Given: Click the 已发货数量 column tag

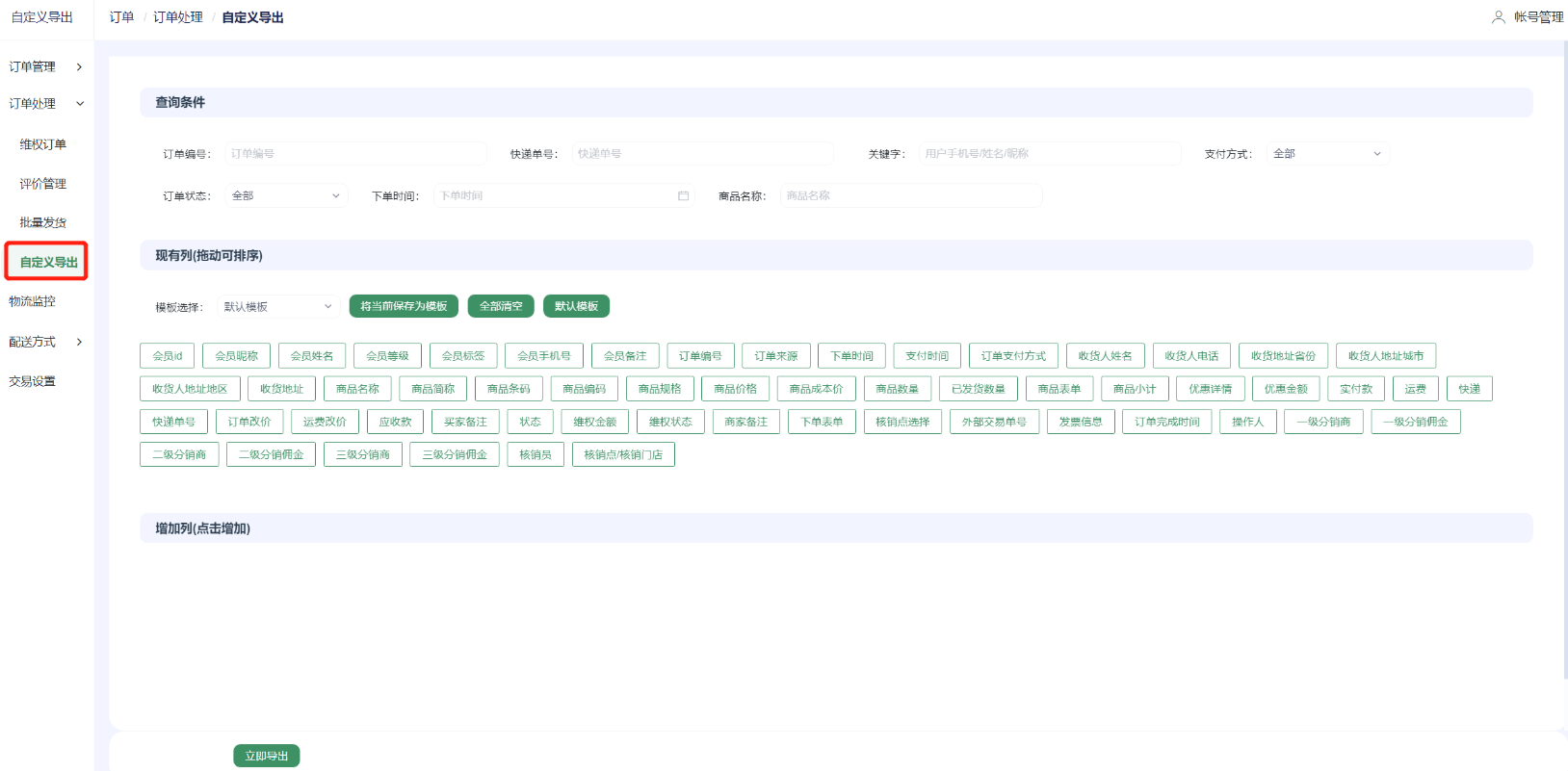Looking at the screenshot, I should pos(979,389).
